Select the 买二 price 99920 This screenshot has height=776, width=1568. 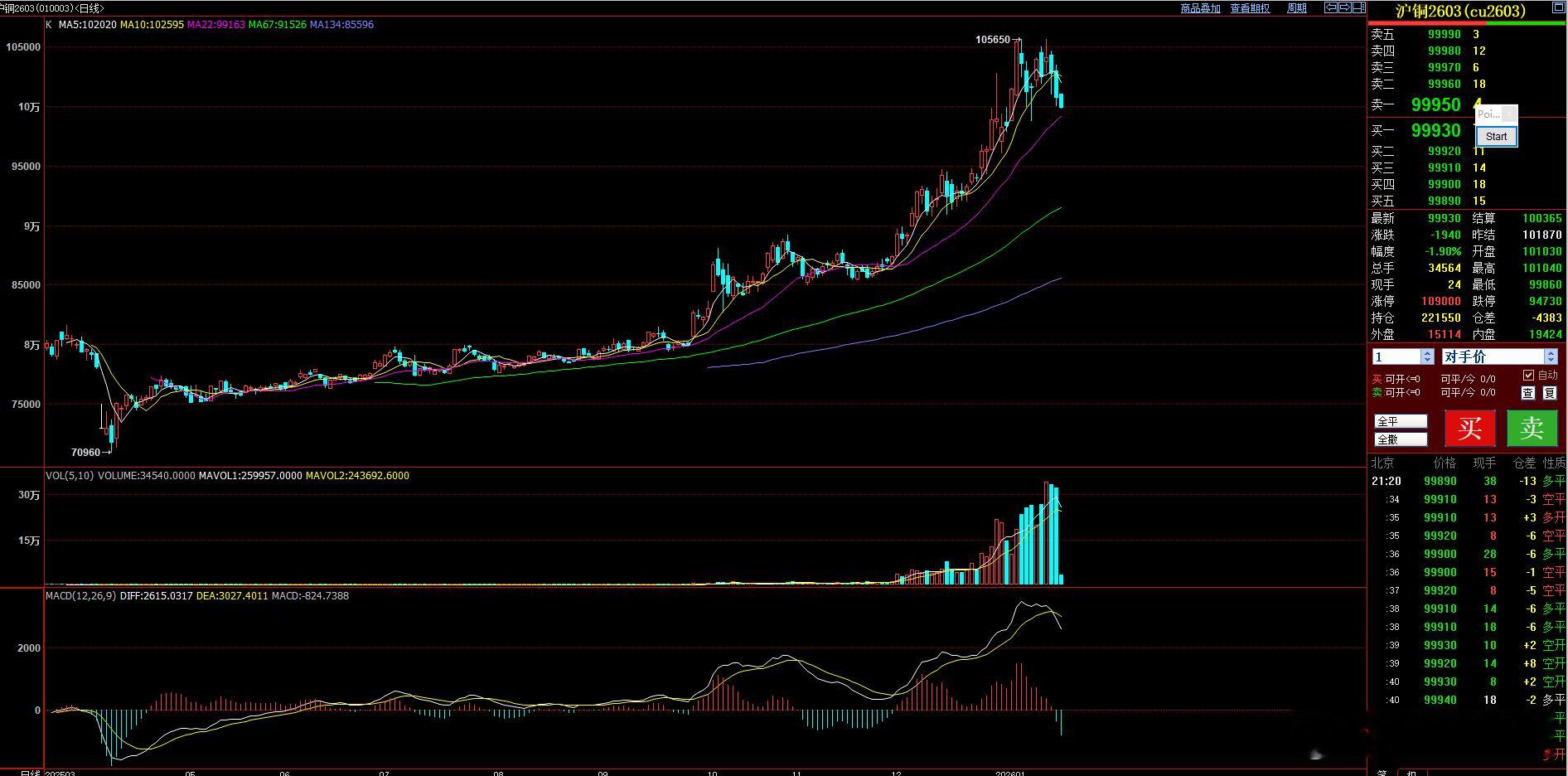pos(1445,151)
